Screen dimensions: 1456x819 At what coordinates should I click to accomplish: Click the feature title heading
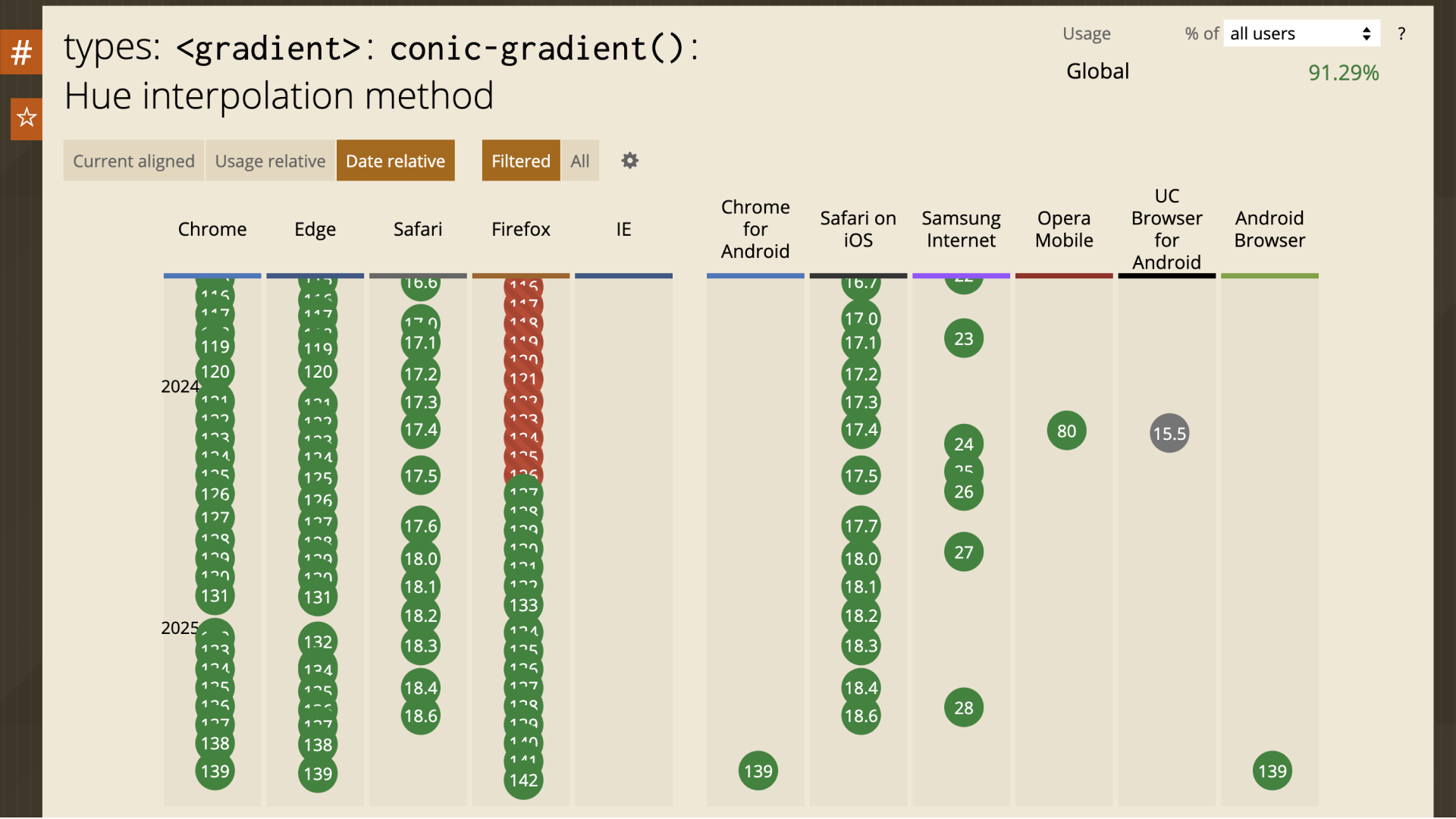tap(381, 71)
